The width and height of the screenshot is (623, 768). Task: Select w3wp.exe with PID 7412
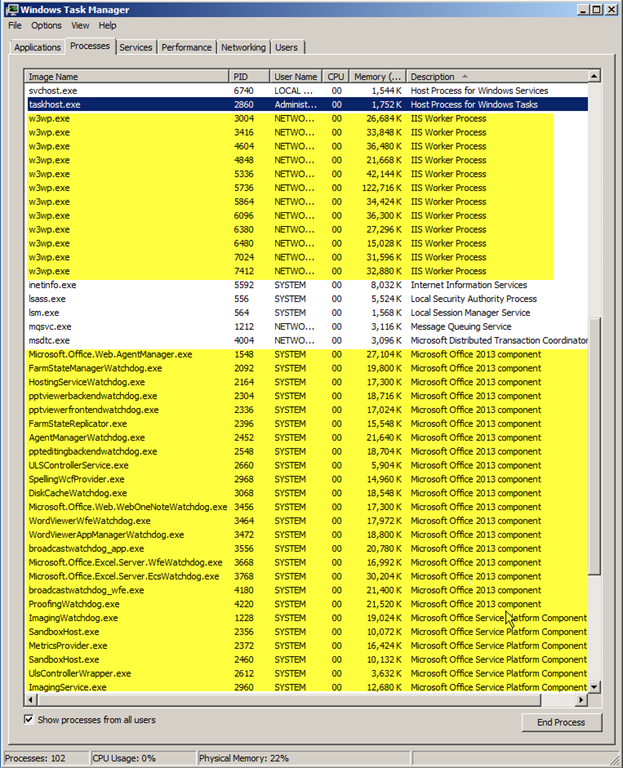[x=307, y=271]
